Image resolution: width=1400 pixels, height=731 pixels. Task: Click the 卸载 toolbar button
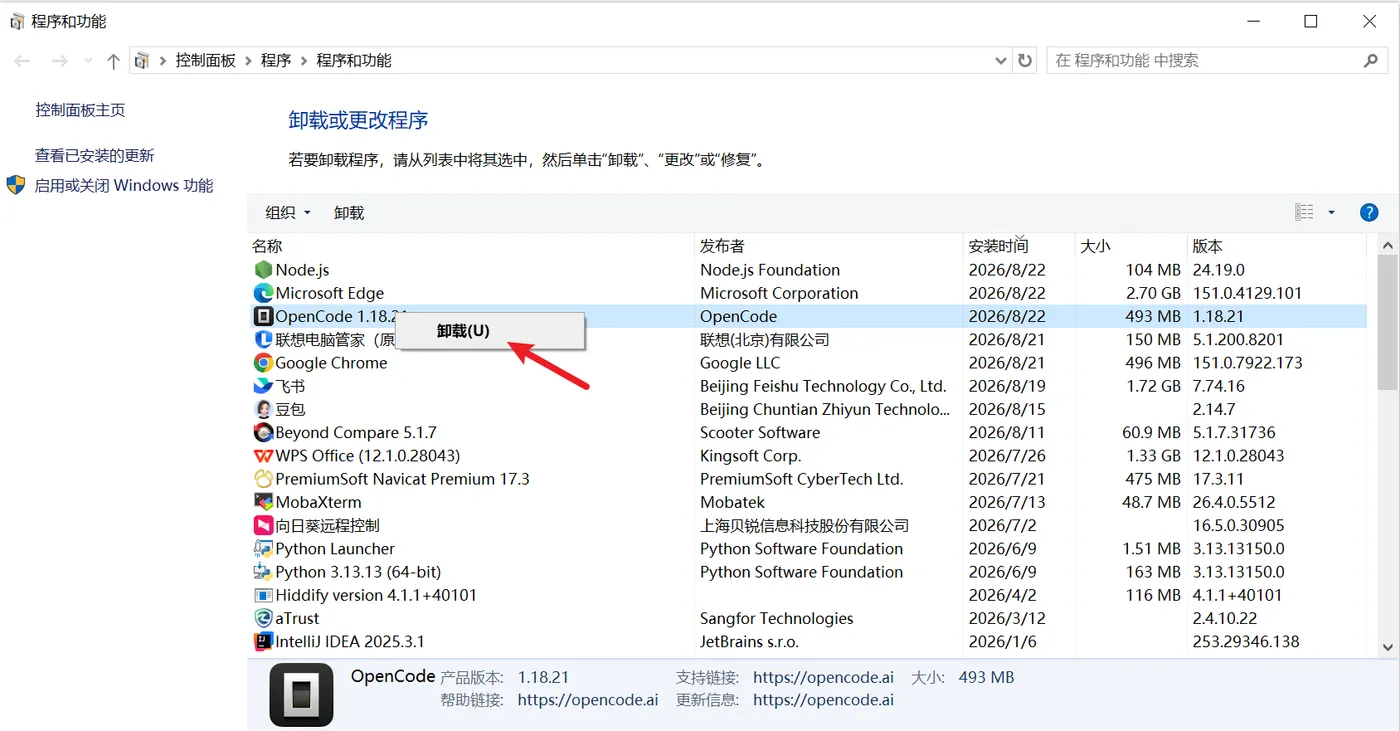click(x=349, y=213)
